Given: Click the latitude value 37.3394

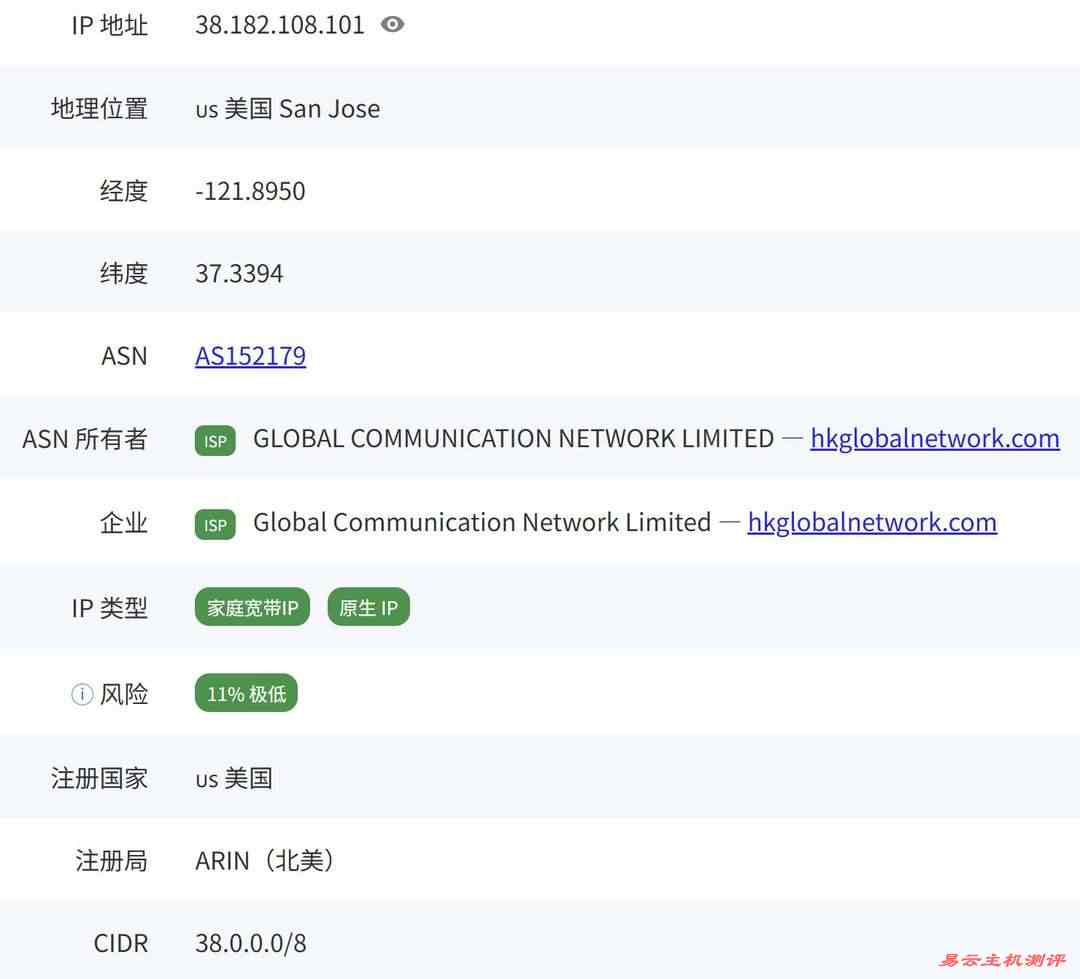Looking at the screenshot, I should (240, 272).
